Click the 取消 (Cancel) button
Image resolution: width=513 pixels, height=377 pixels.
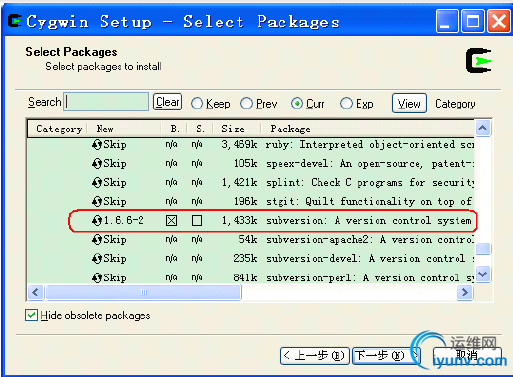(467, 356)
